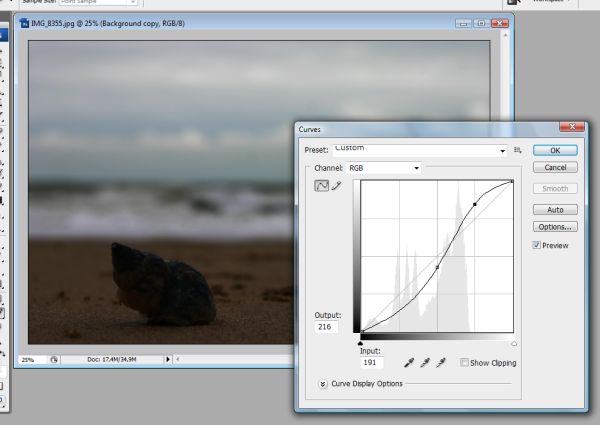Open the Channel RGB dropdown
Viewport: 600px width, 425px height.
click(x=383, y=168)
